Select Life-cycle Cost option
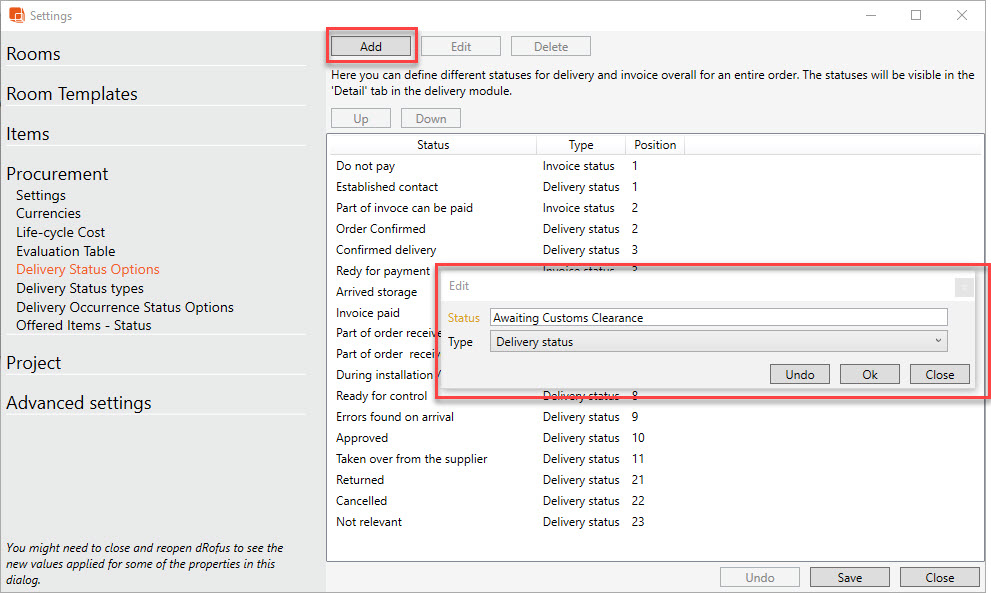This screenshot has height=593, width=991. coord(60,232)
